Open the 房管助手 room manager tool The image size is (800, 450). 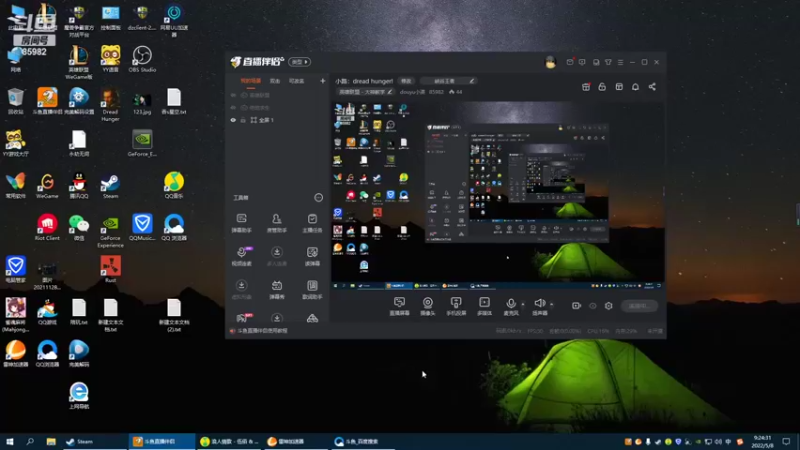point(277,223)
